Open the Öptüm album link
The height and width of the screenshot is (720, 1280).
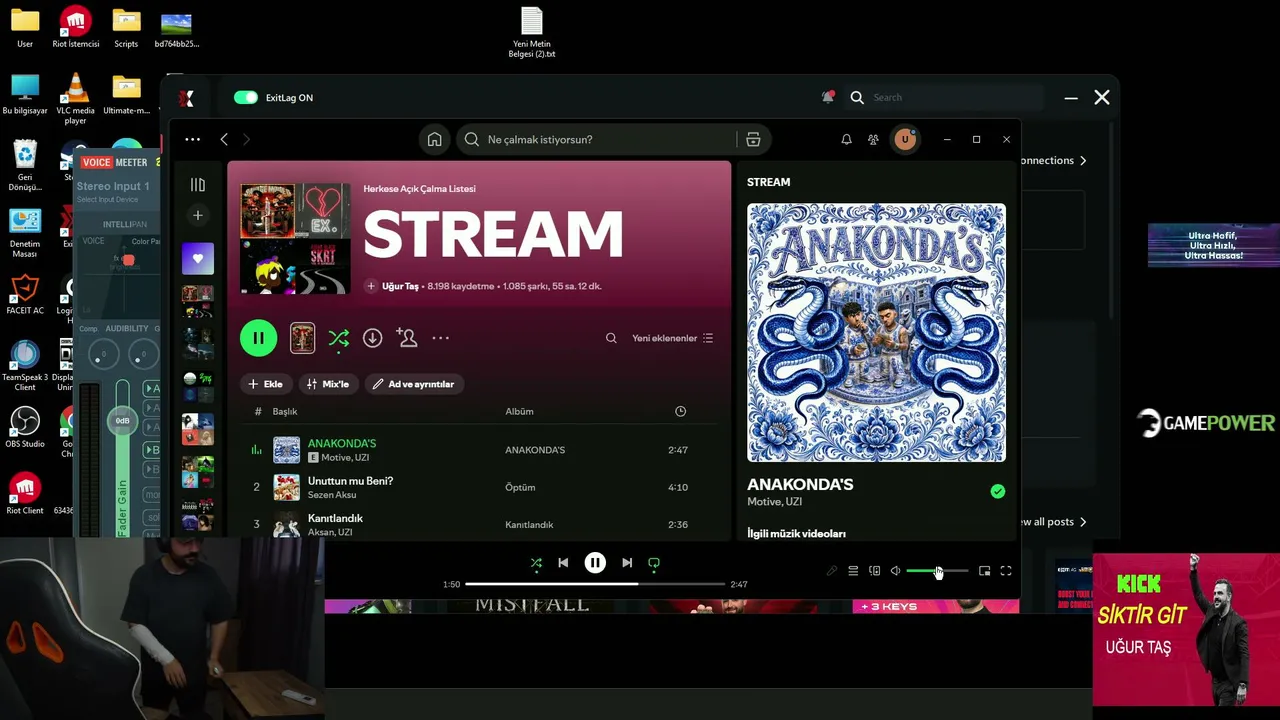click(x=520, y=487)
